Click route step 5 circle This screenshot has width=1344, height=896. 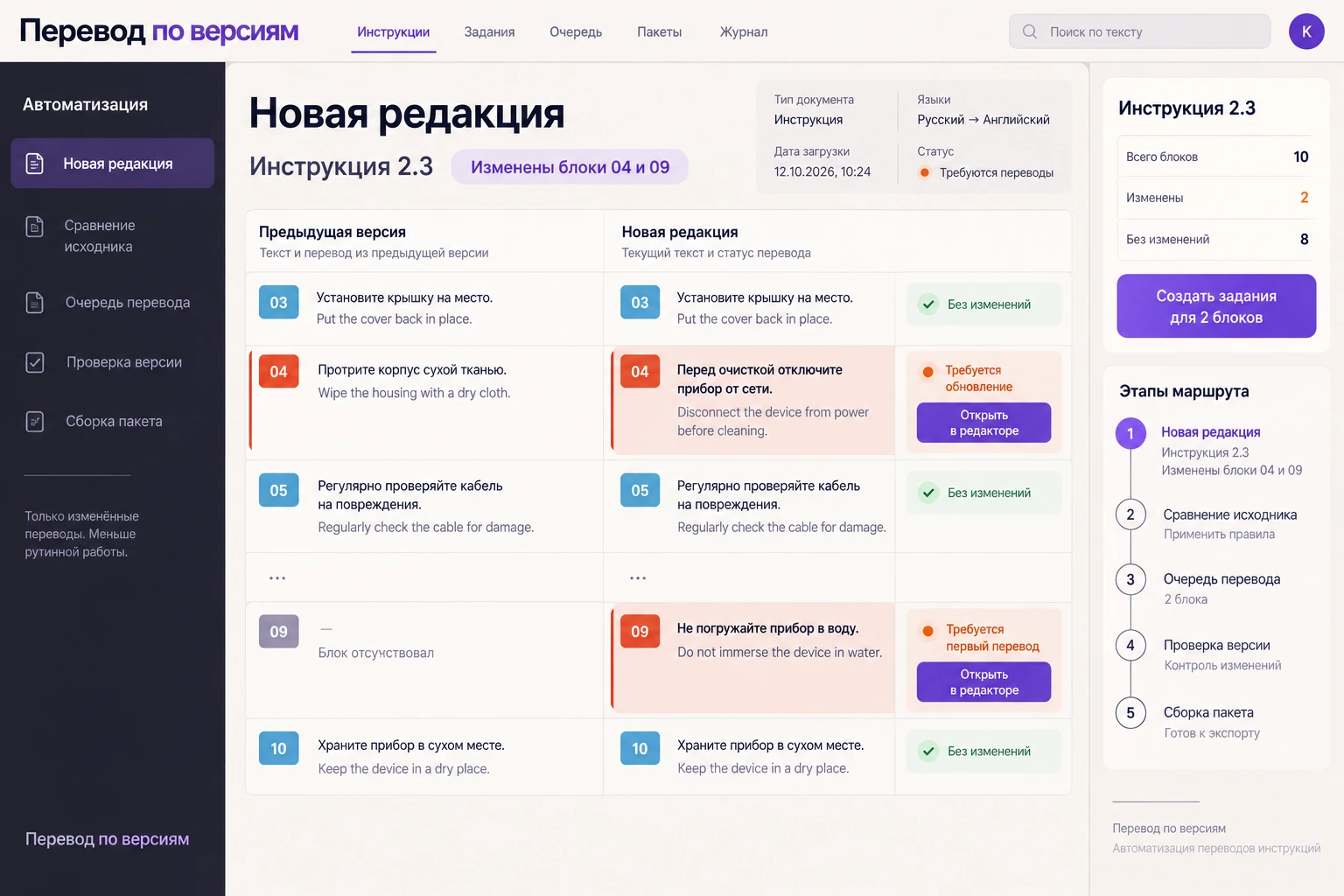pyautogui.click(x=1130, y=712)
